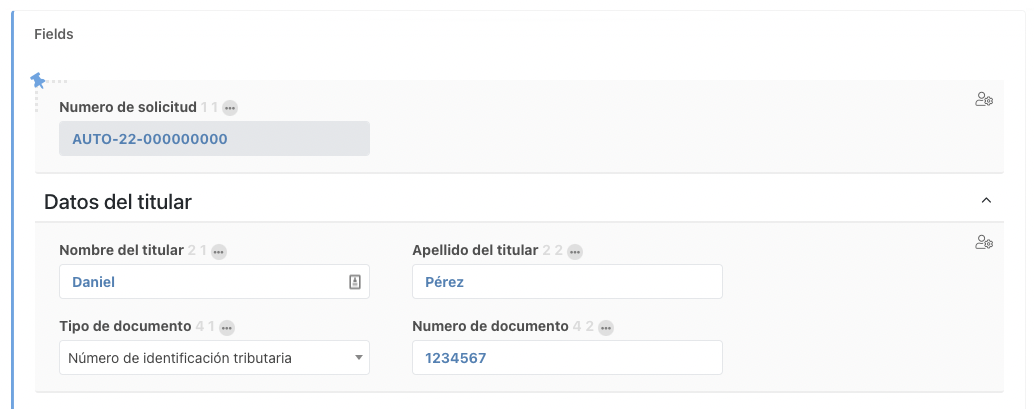The image size is (1034, 409).
Task: Open ellipsis options for Apellido del titular
Action: [x=575, y=251]
